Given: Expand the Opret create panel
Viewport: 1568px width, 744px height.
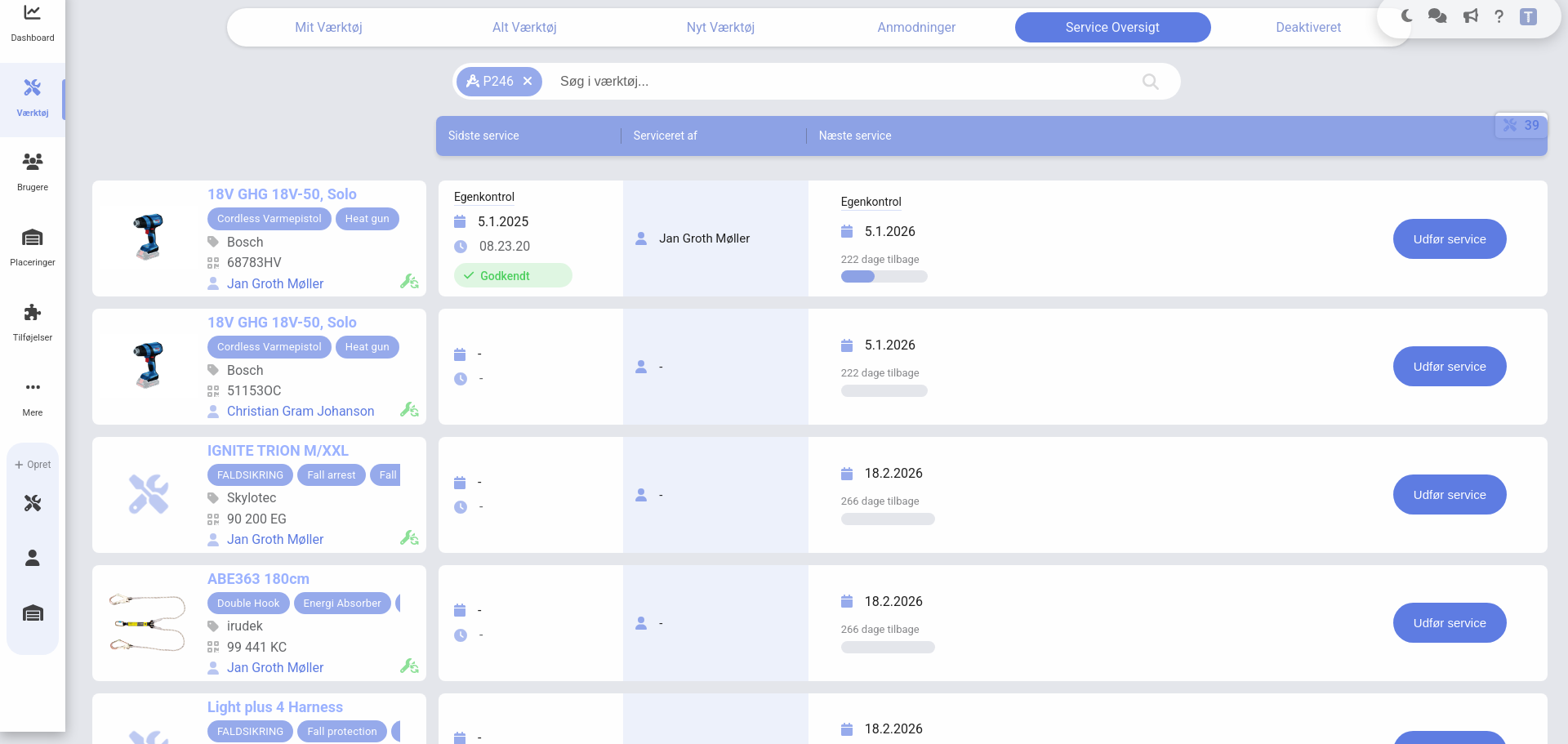Looking at the screenshot, I should [x=33, y=465].
